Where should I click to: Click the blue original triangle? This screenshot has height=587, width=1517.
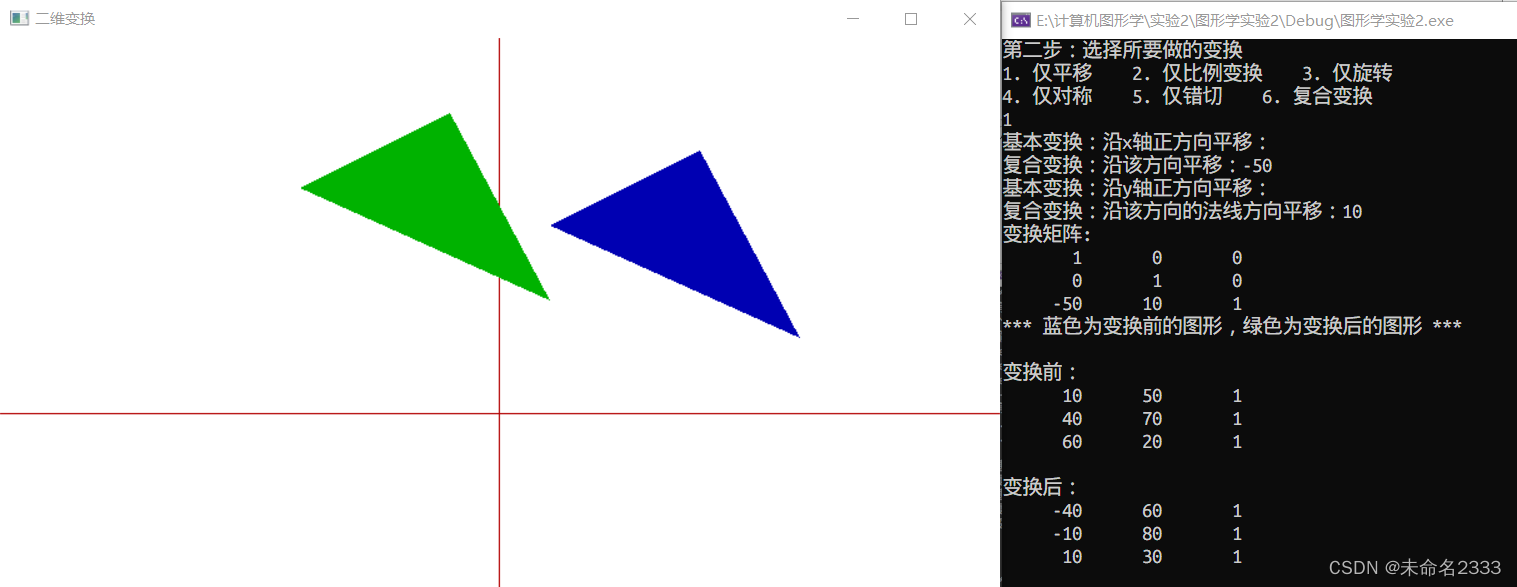point(685,238)
